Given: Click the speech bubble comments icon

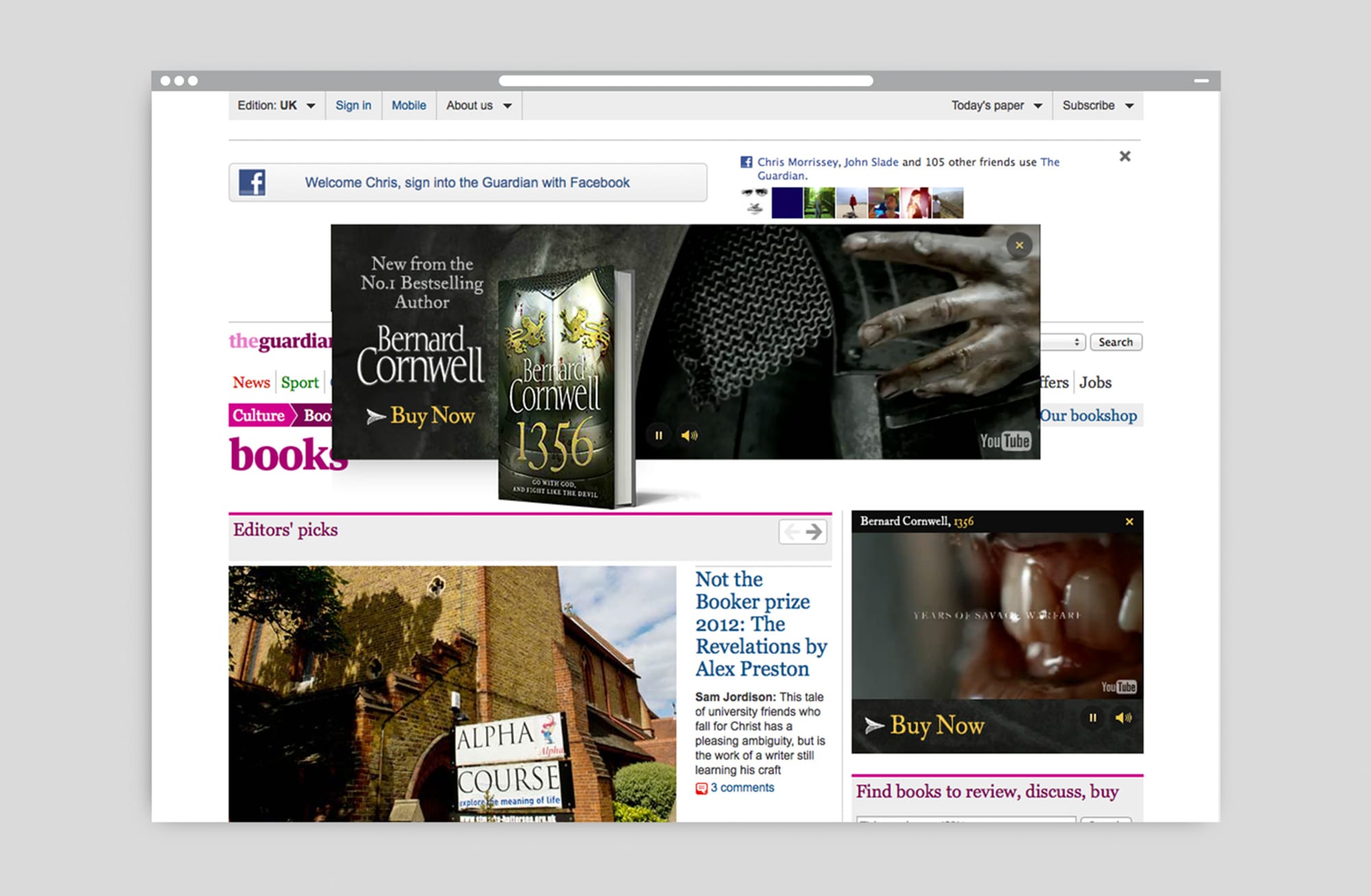Looking at the screenshot, I should click(701, 788).
